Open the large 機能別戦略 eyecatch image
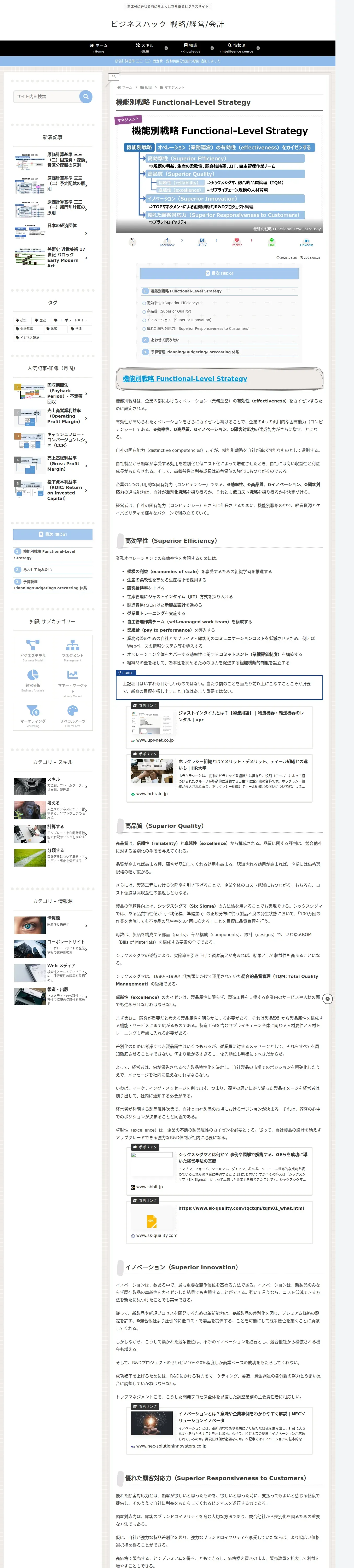This screenshot has height=1568, width=354. tap(219, 174)
